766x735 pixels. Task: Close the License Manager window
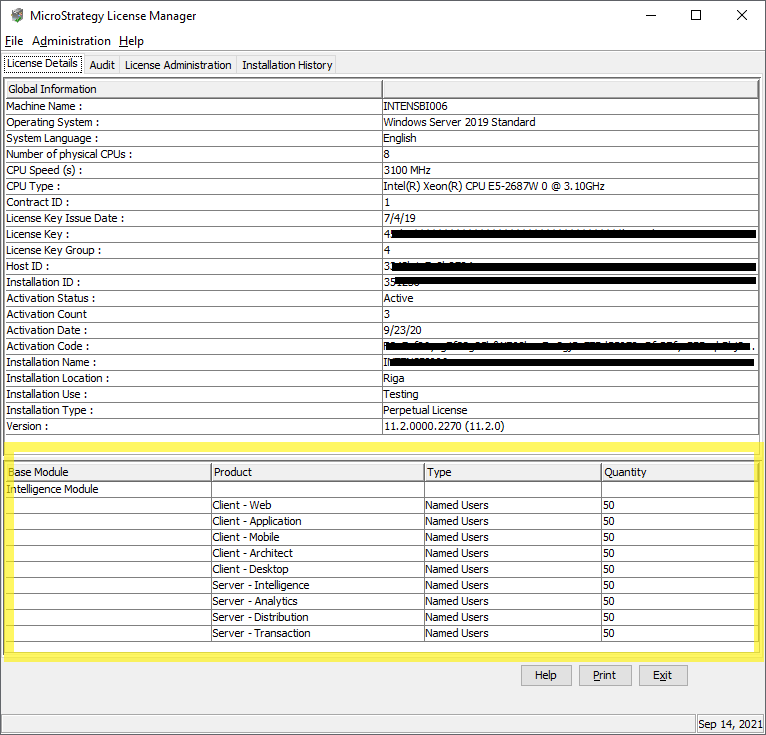coord(742,16)
